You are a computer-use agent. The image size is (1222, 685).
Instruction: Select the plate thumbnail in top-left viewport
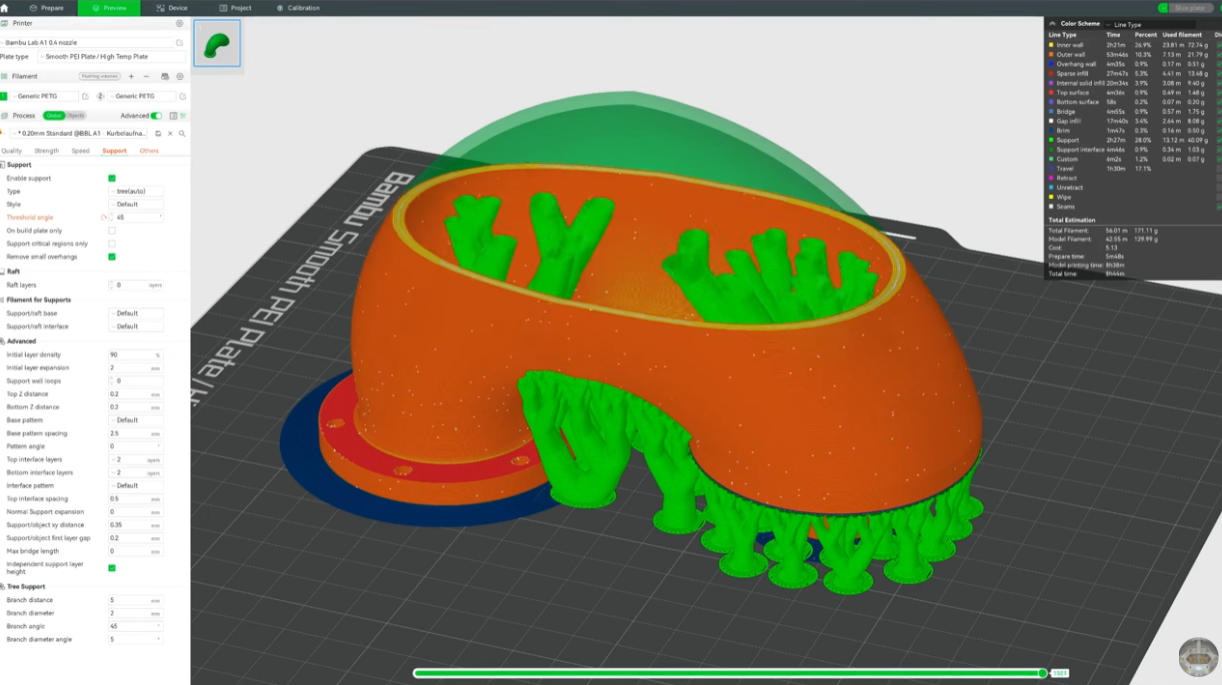point(217,43)
